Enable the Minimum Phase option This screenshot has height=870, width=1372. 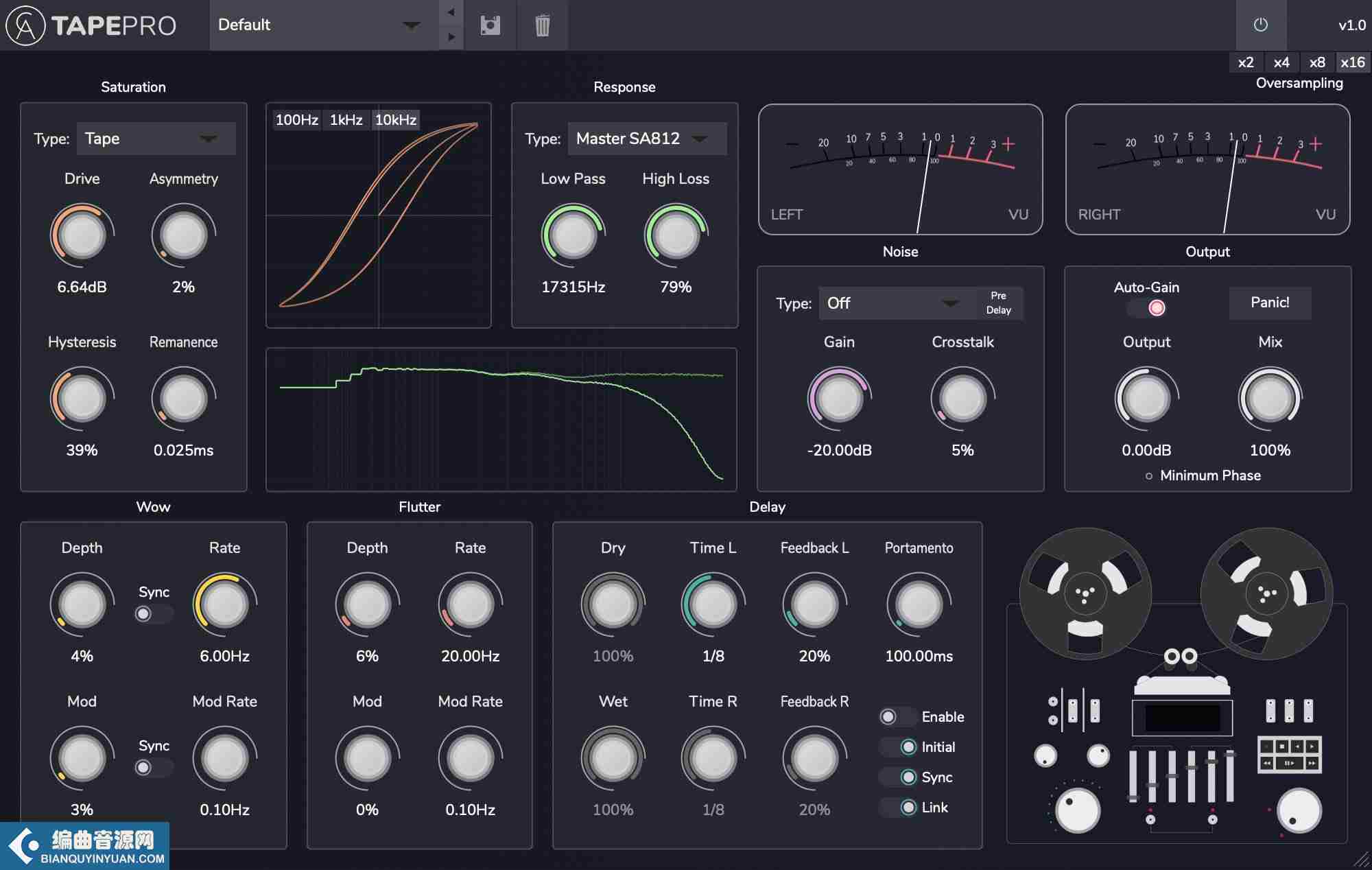point(1203,475)
